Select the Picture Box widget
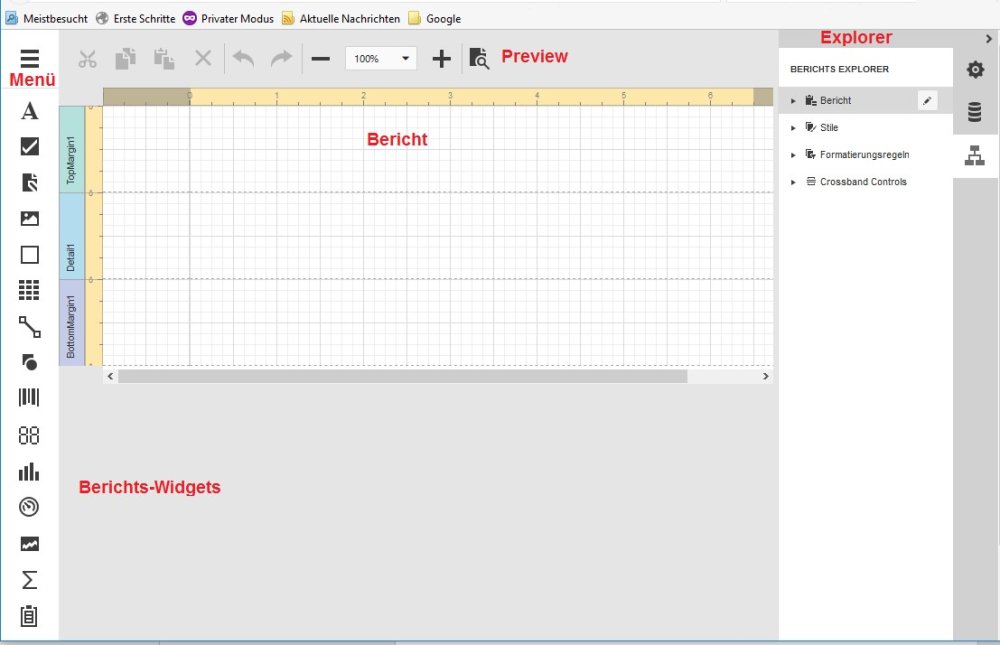Viewport: 1000px width, 645px height. click(x=29, y=219)
